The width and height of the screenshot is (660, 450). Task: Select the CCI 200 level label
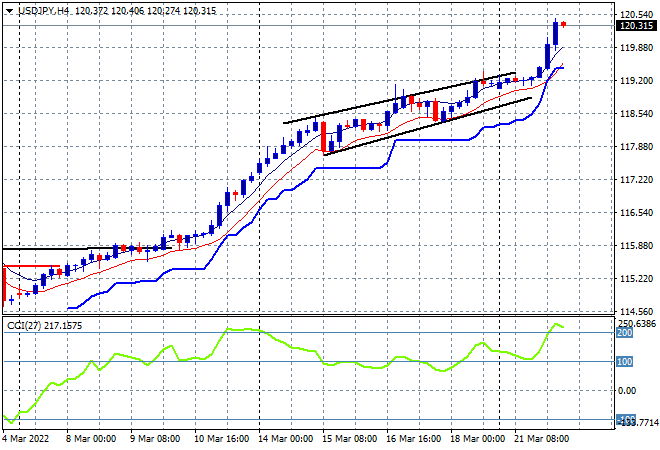tap(625, 333)
